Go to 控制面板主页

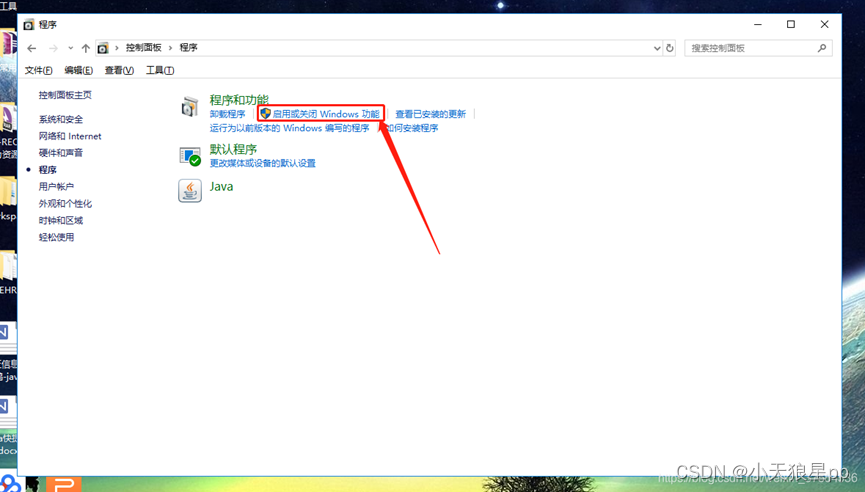(65, 95)
